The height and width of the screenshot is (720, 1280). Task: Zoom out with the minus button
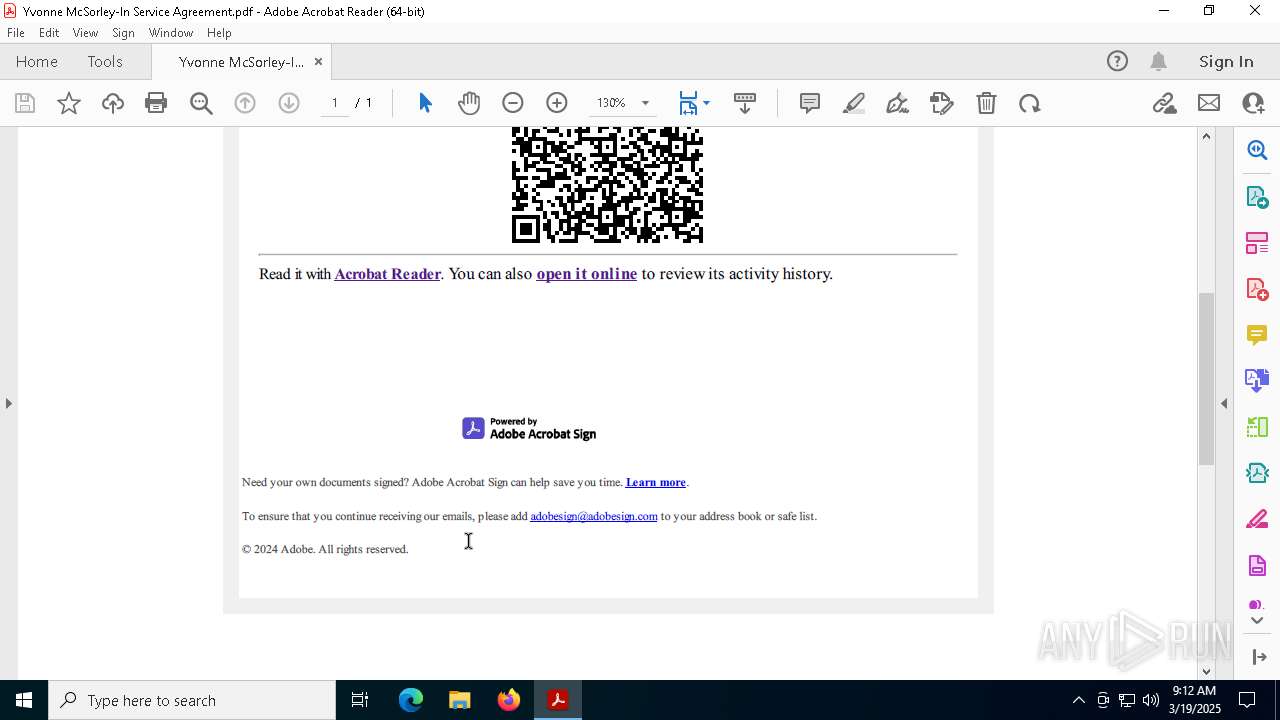click(x=513, y=103)
